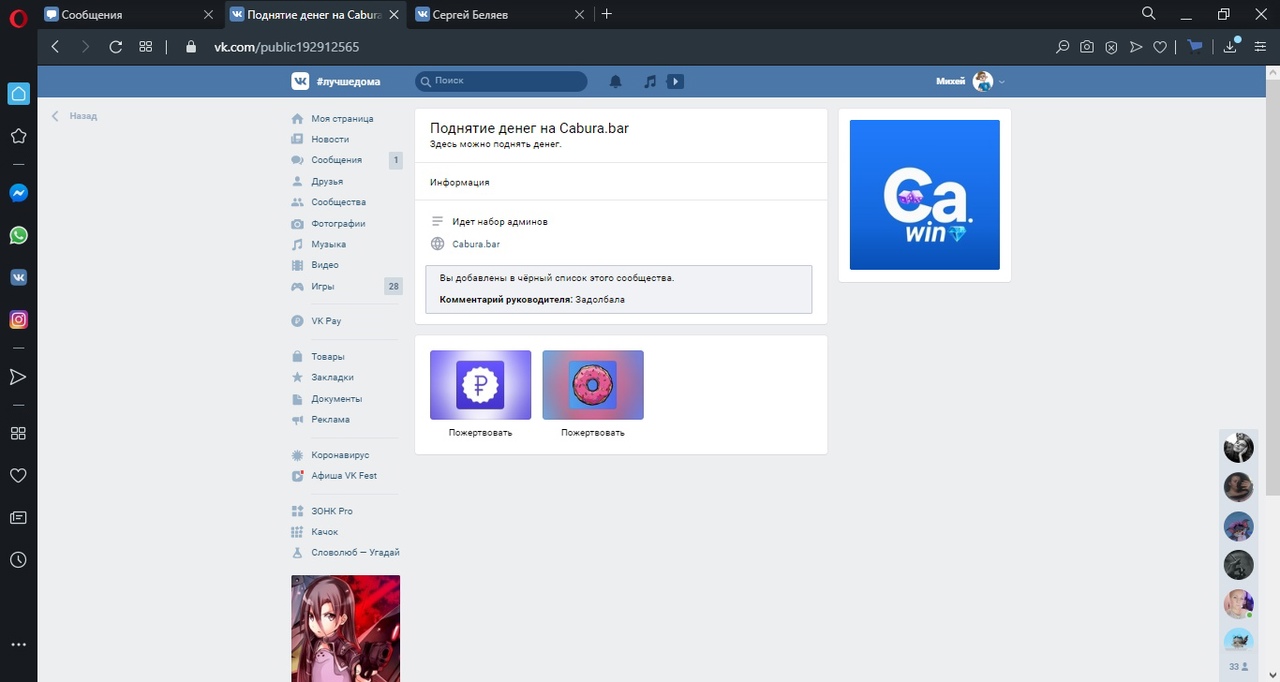This screenshot has width=1280, height=682.
Task: Open the VK music note icon
Action: click(x=650, y=81)
